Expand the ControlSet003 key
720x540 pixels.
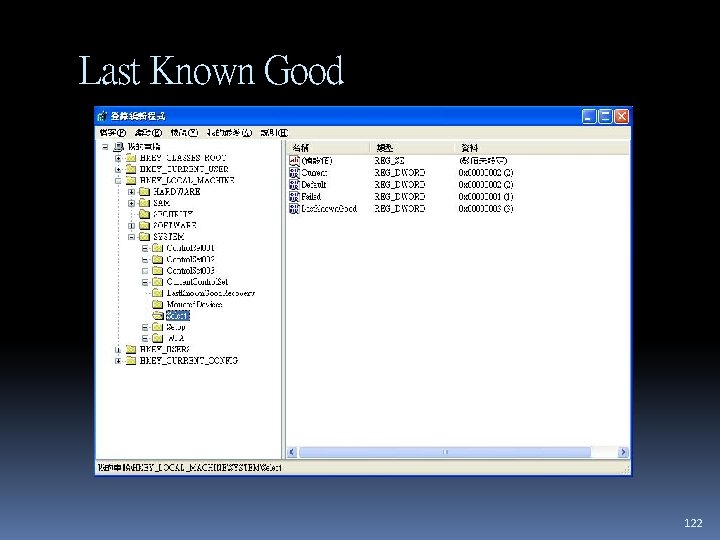[145, 271]
